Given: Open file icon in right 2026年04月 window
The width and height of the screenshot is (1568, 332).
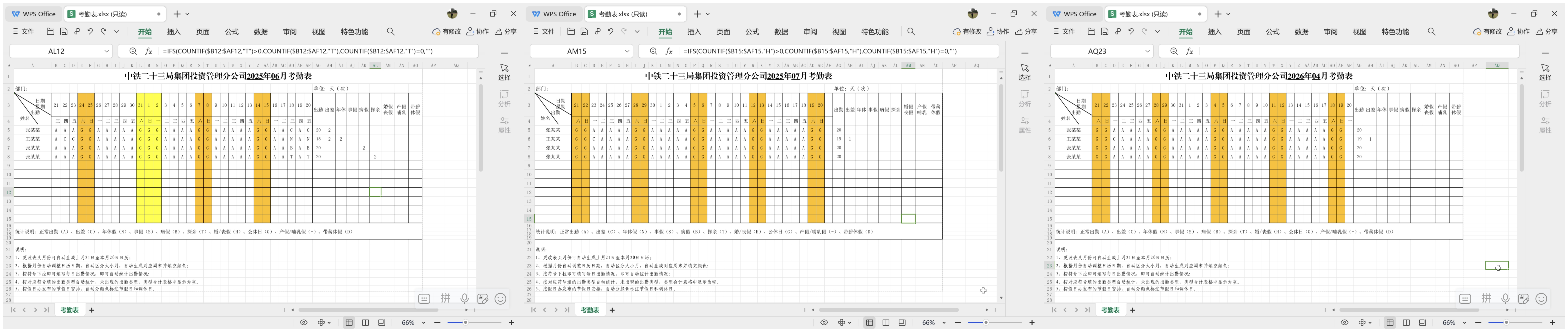Looking at the screenshot, I should pyautogui.click(x=1091, y=32).
